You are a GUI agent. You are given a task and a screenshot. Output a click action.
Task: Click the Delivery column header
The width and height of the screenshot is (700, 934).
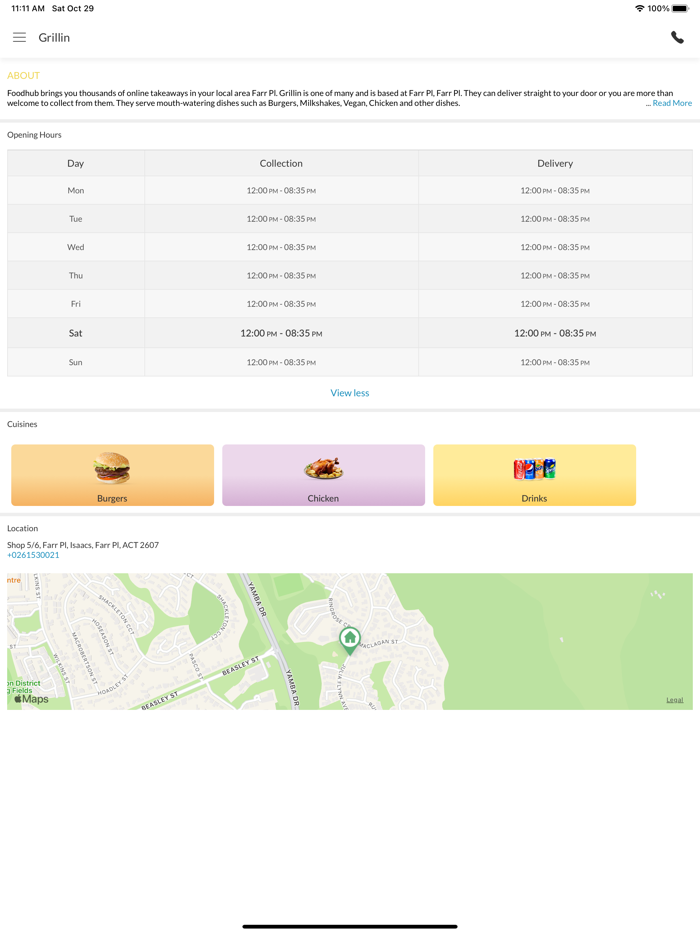pos(555,163)
